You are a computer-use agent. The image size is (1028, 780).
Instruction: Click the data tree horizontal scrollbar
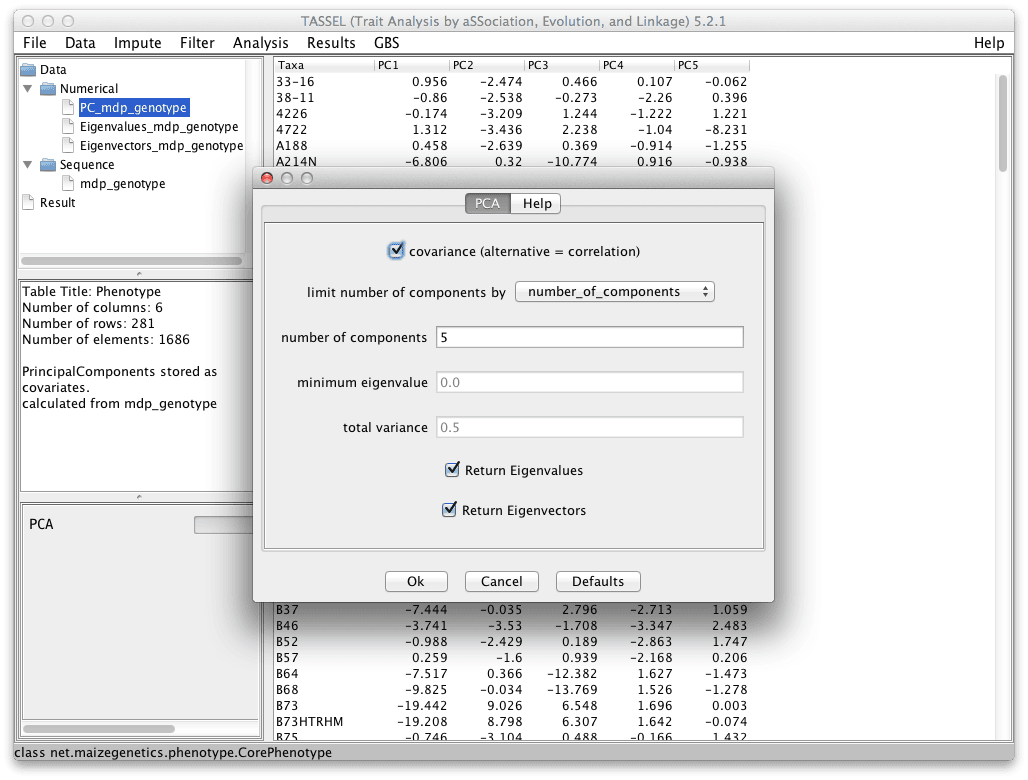(x=131, y=261)
